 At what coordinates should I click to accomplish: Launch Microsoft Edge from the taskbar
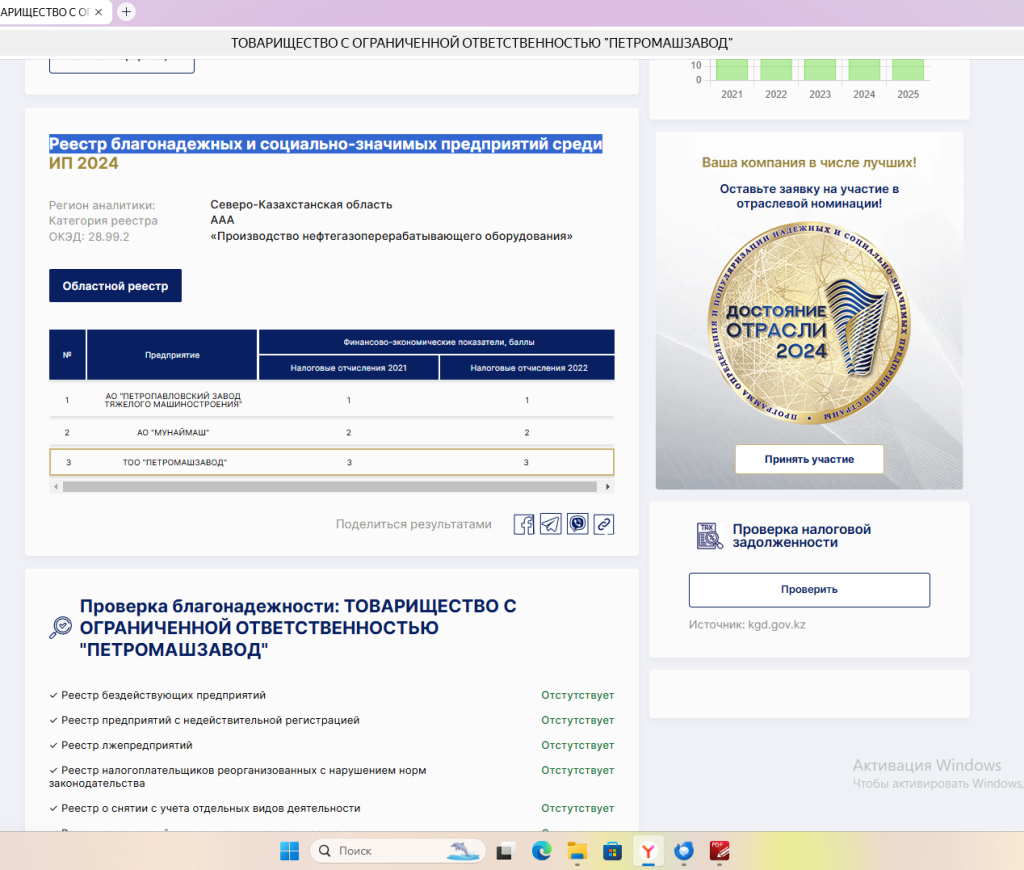541,850
